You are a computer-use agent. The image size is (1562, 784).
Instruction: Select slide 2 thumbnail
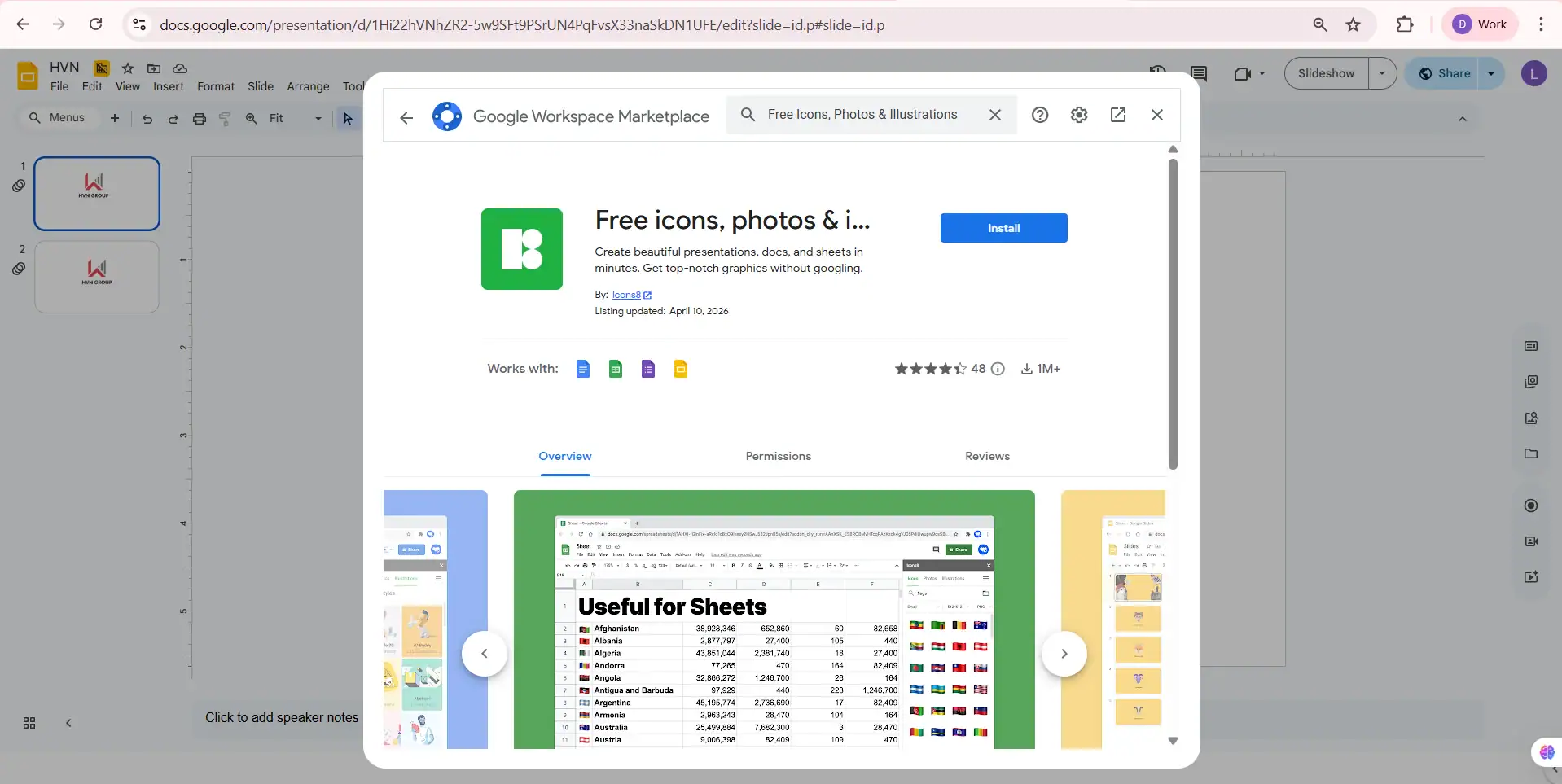tap(96, 277)
